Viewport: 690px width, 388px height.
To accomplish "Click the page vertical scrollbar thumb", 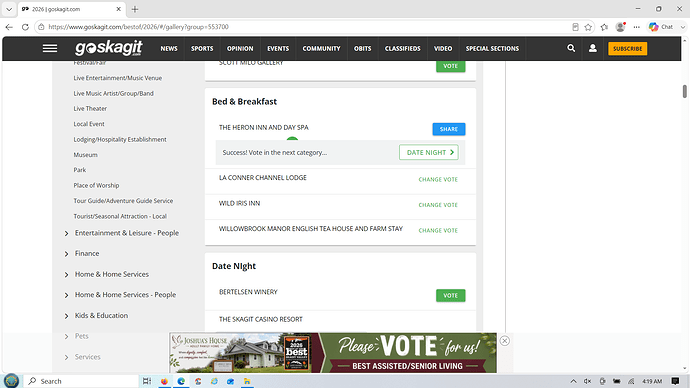I will 685,92.
